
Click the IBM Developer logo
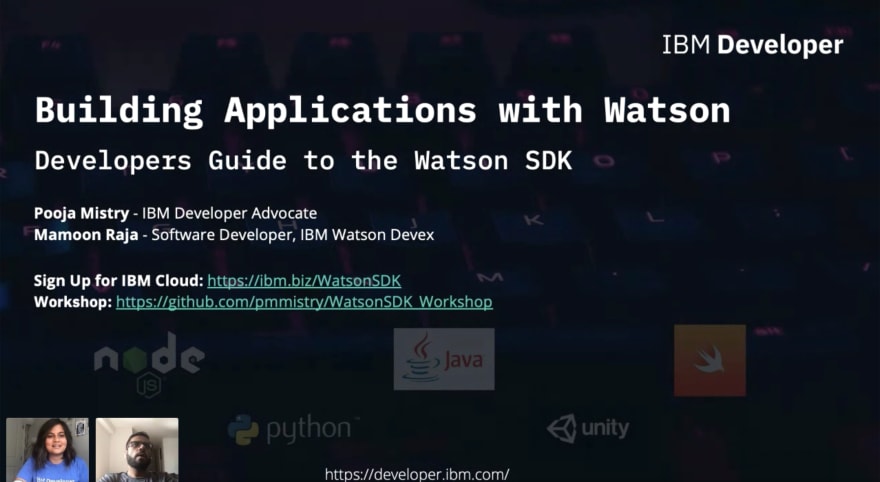tap(753, 45)
